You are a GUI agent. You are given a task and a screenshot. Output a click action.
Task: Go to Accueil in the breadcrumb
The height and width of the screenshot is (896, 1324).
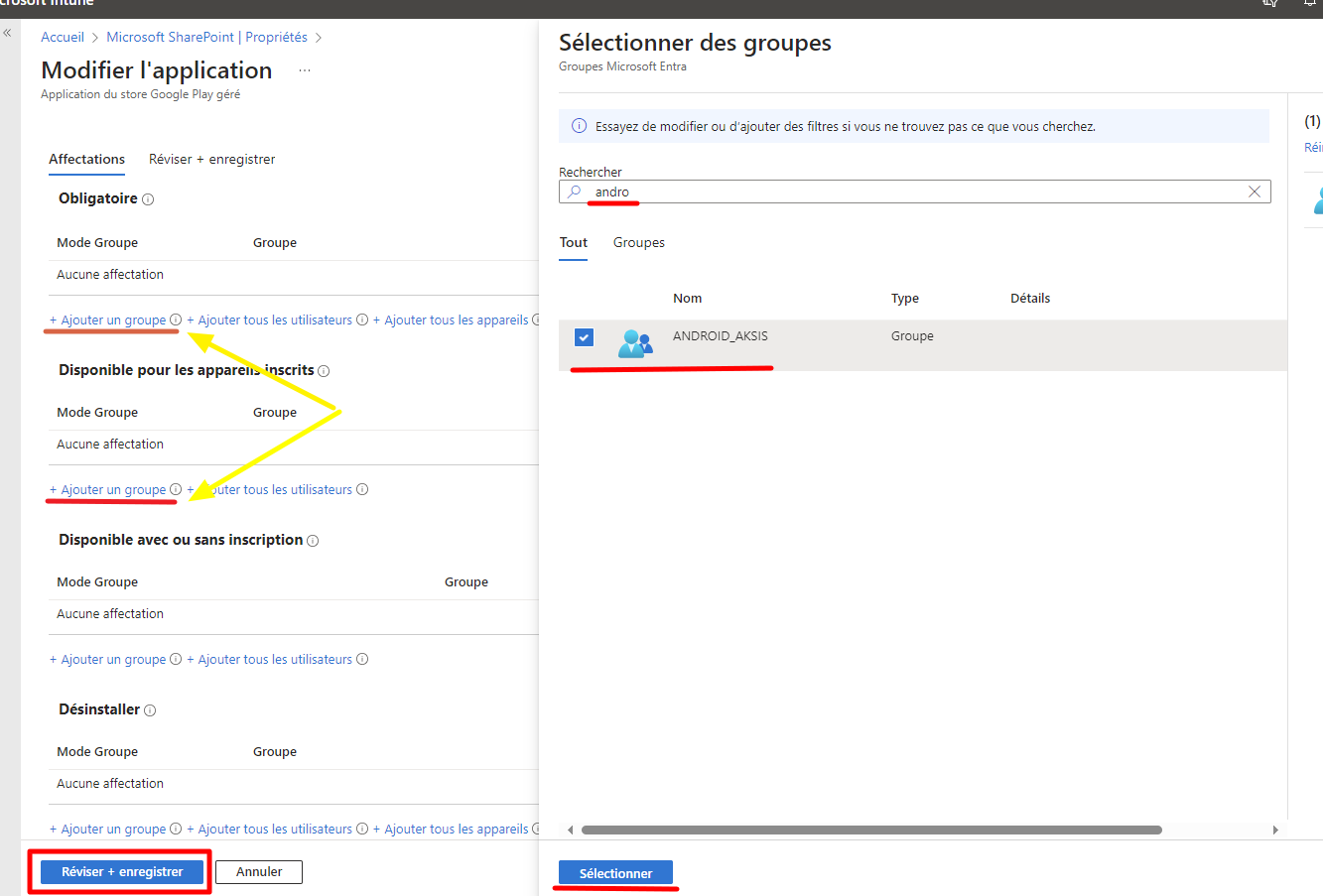63,37
